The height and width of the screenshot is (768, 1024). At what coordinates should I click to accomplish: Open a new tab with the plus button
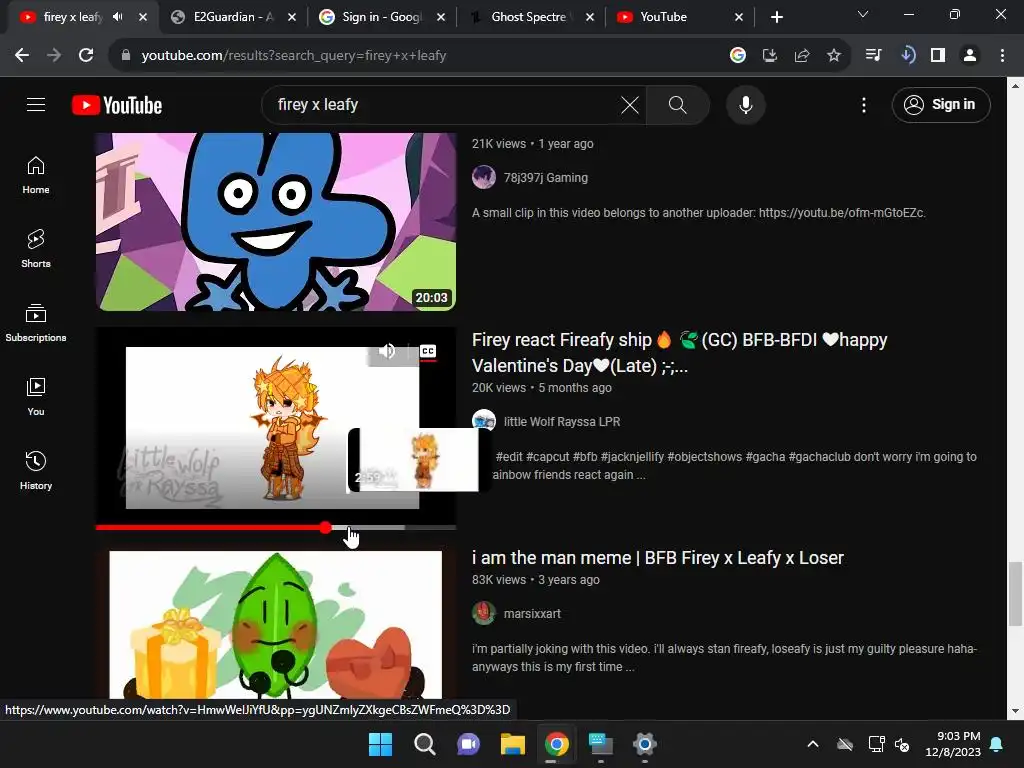tap(776, 17)
